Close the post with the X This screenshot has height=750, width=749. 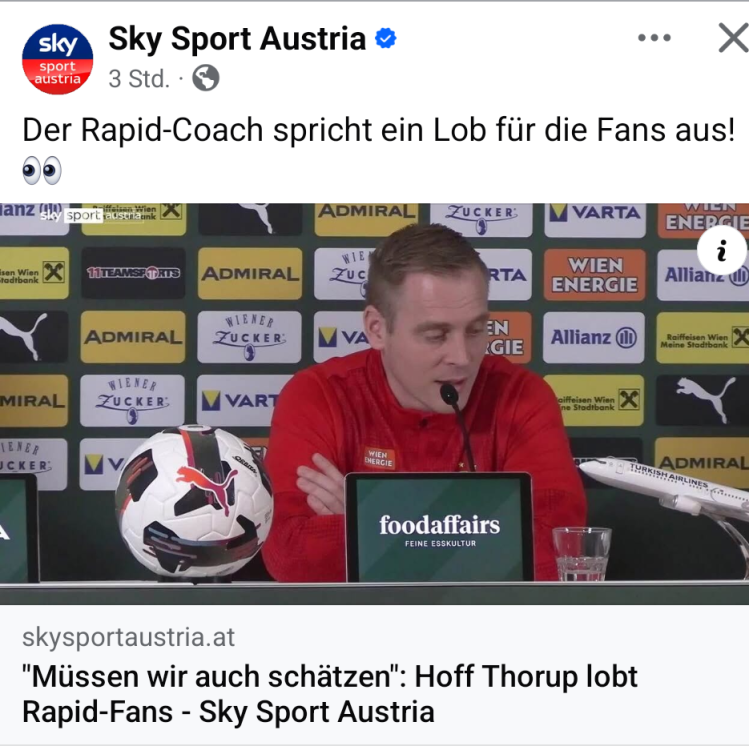(733, 38)
